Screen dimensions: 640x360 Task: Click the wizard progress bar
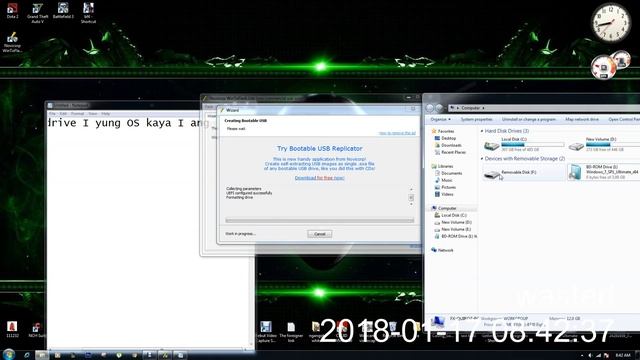(x=320, y=220)
